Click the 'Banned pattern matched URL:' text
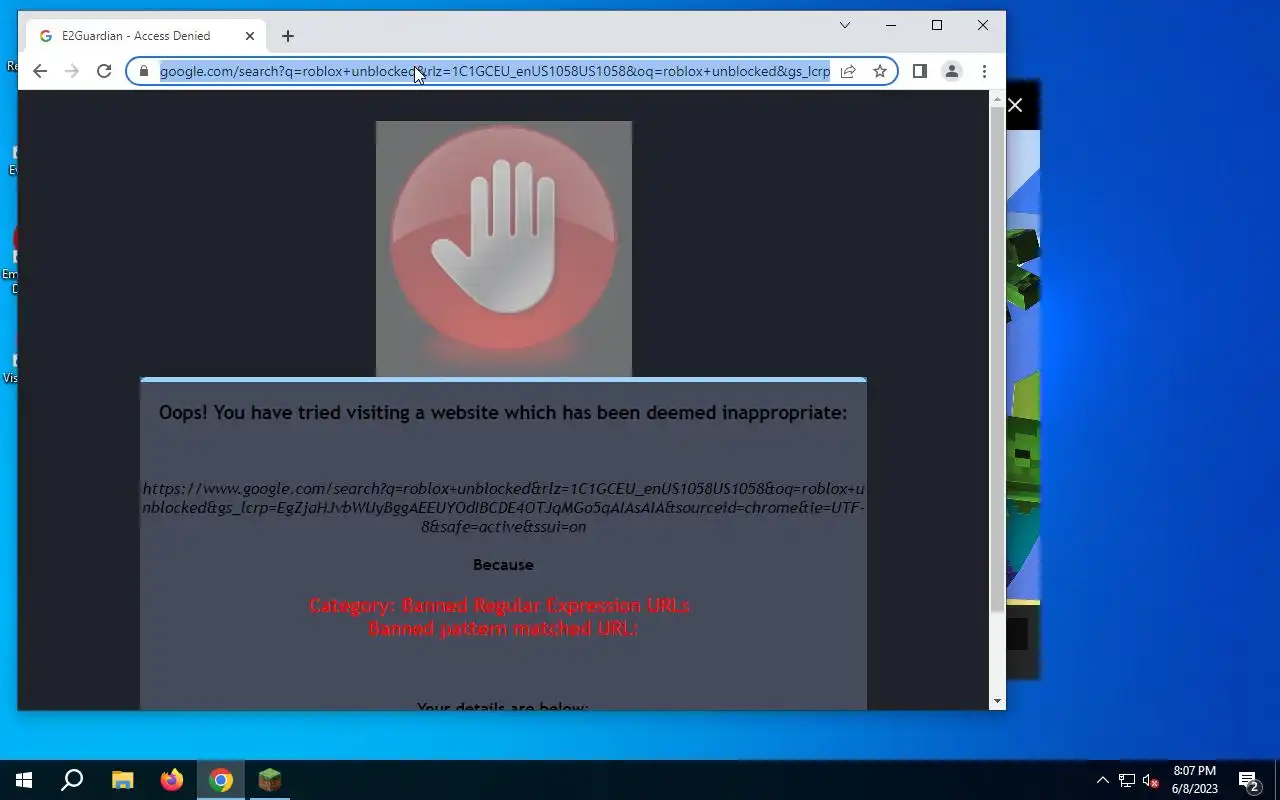Screen dimensions: 1280x800 (x=503, y=629)
